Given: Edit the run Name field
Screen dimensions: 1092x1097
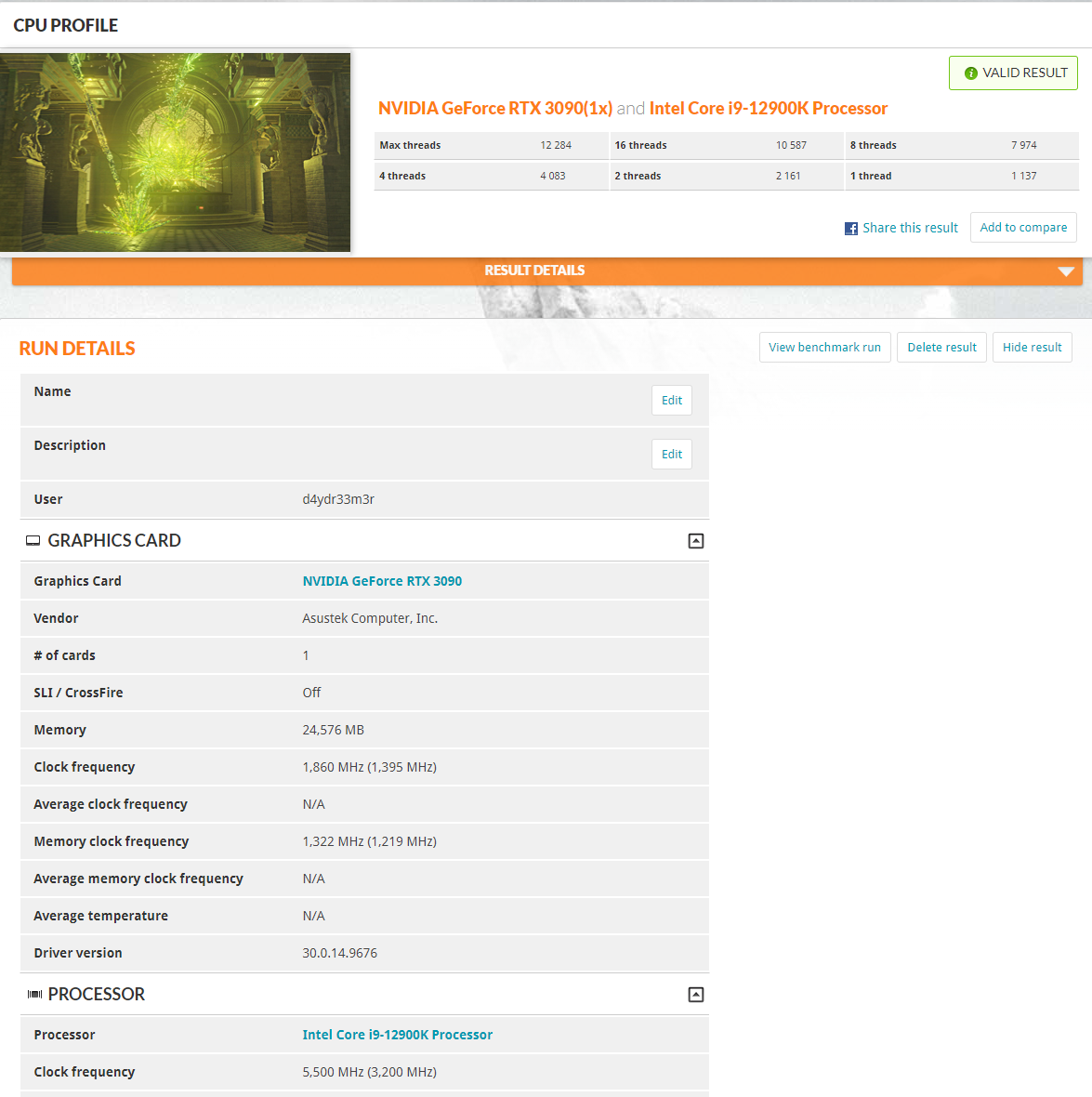Looking at the screenshot, I should 672,400.
